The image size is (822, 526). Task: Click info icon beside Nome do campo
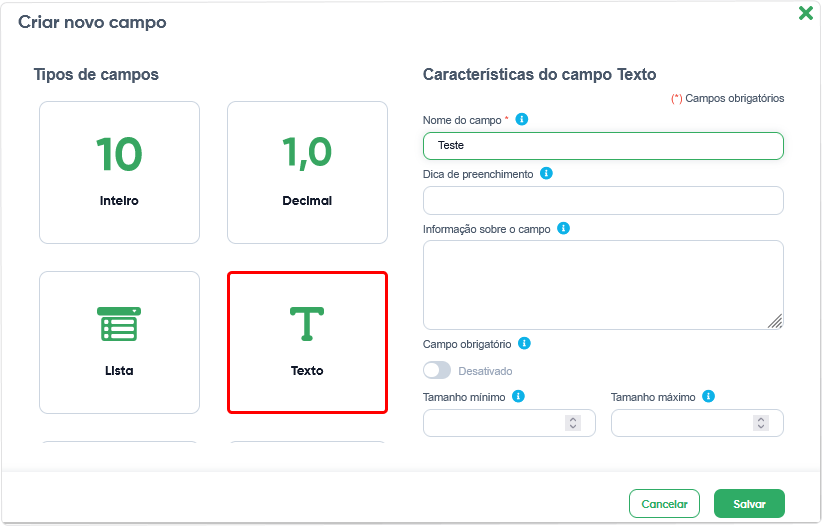coord(521,119)
